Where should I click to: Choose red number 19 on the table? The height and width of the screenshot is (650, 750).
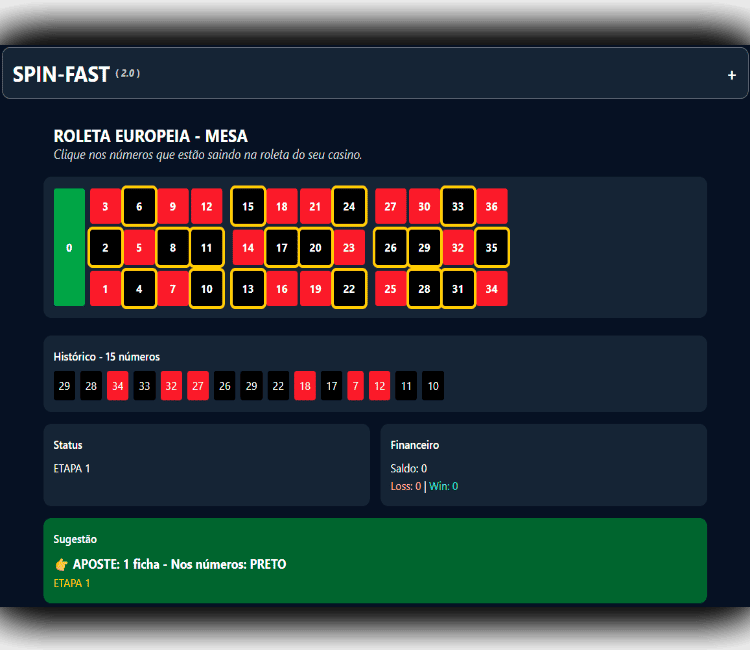click(315, 288)
